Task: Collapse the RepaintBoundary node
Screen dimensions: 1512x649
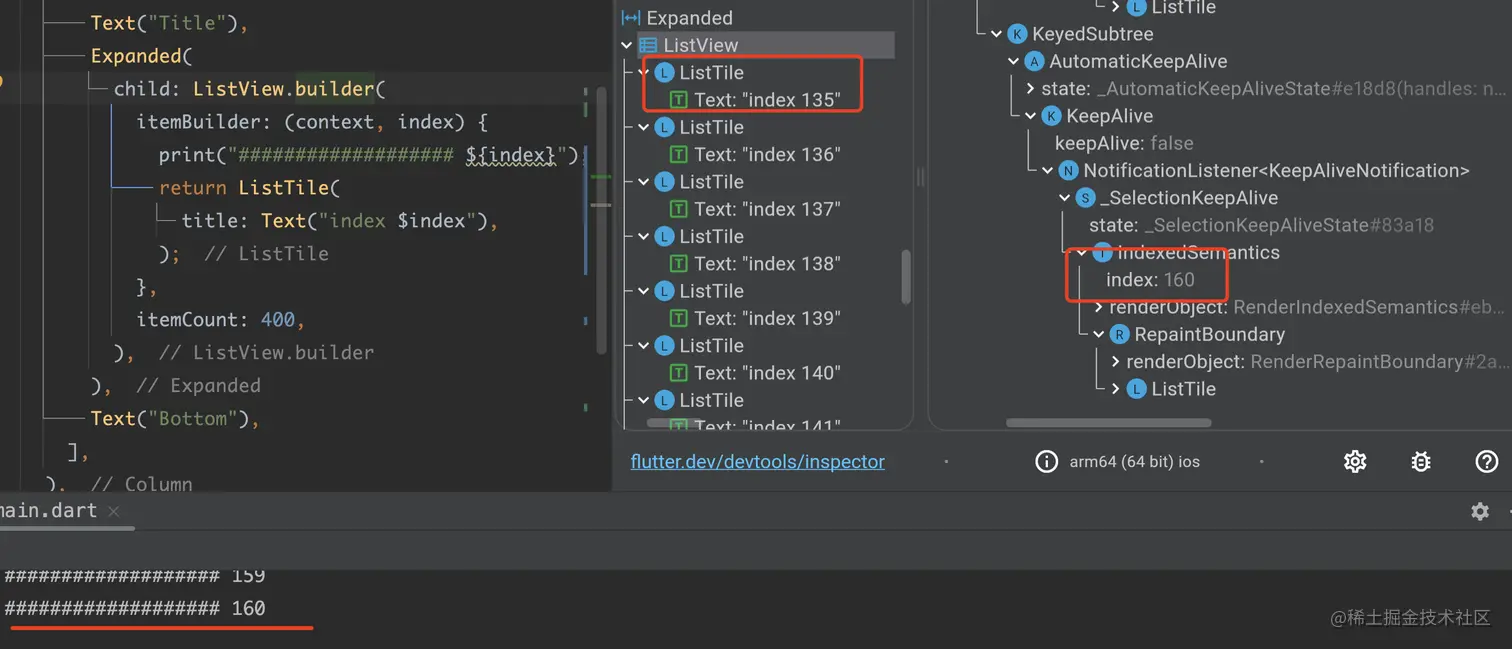Action: click(1099, 334)
